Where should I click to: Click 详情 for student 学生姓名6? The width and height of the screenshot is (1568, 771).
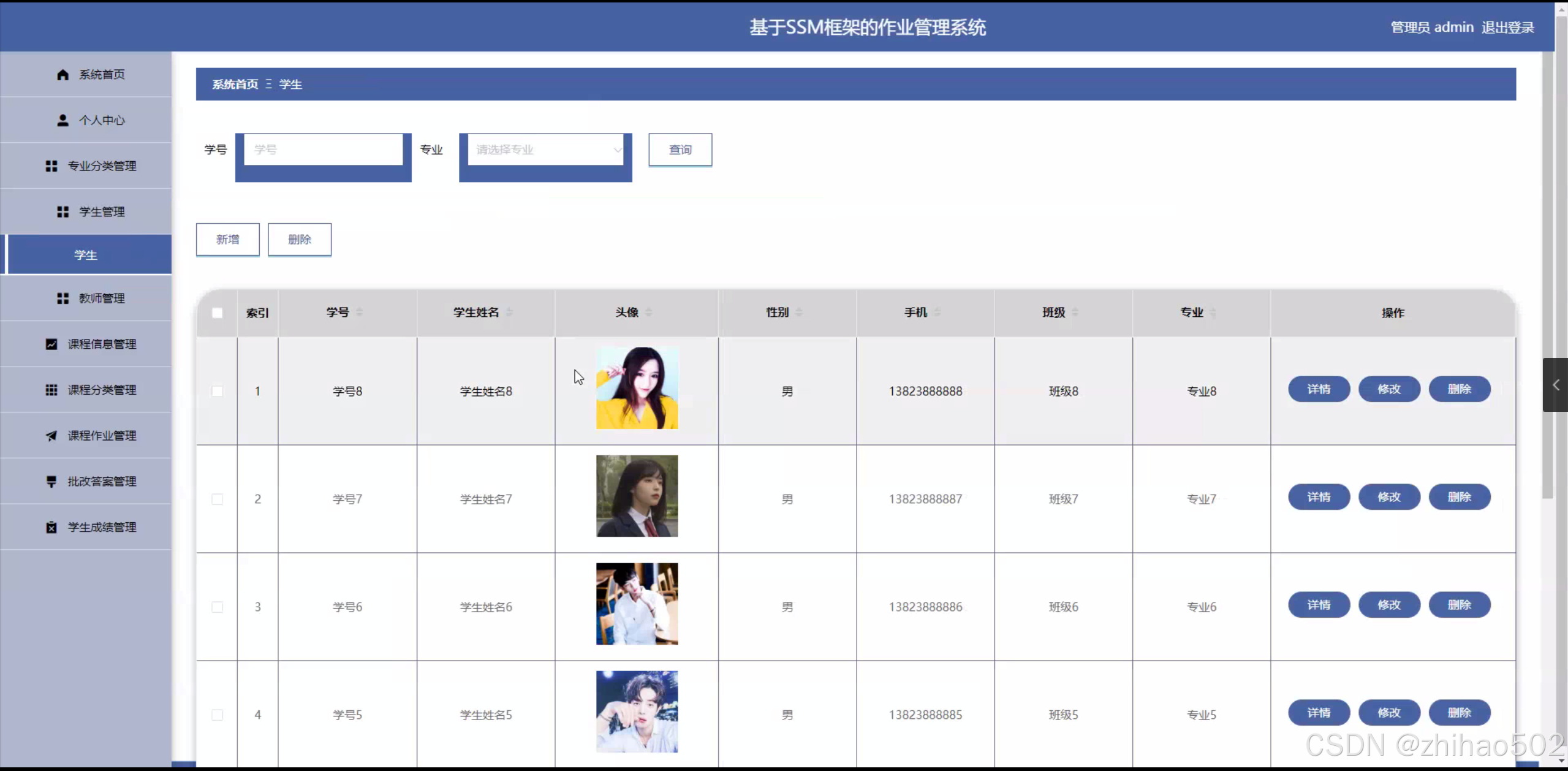tap(1319, 605)
